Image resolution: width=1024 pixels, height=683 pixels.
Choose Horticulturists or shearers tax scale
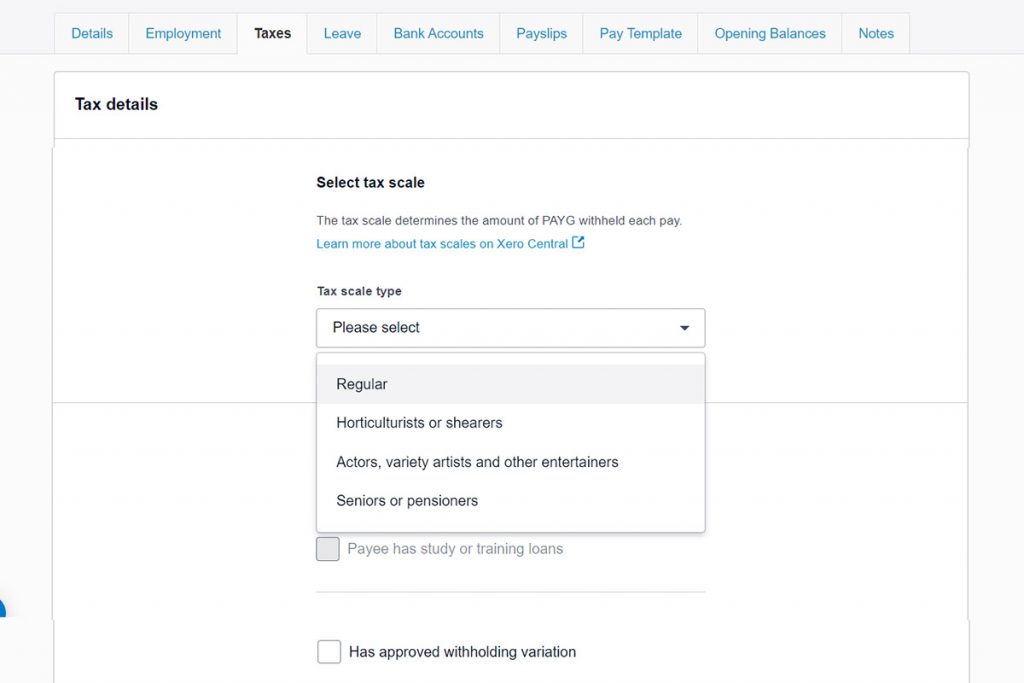[x=418, y=422]
